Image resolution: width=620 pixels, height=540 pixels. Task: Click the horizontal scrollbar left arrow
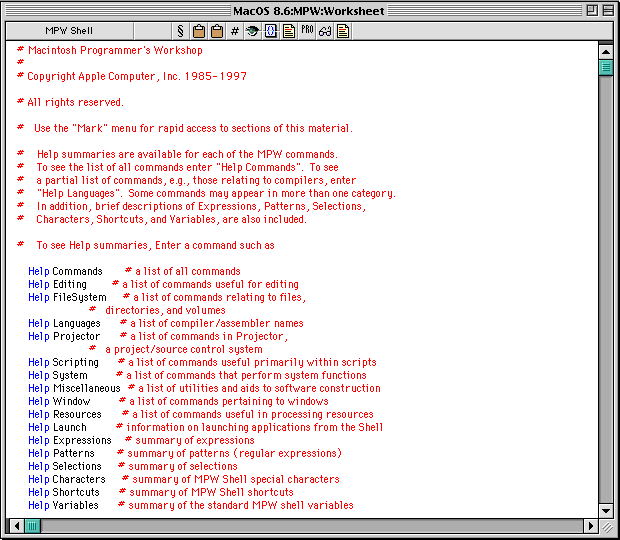(x=16, y=525)
